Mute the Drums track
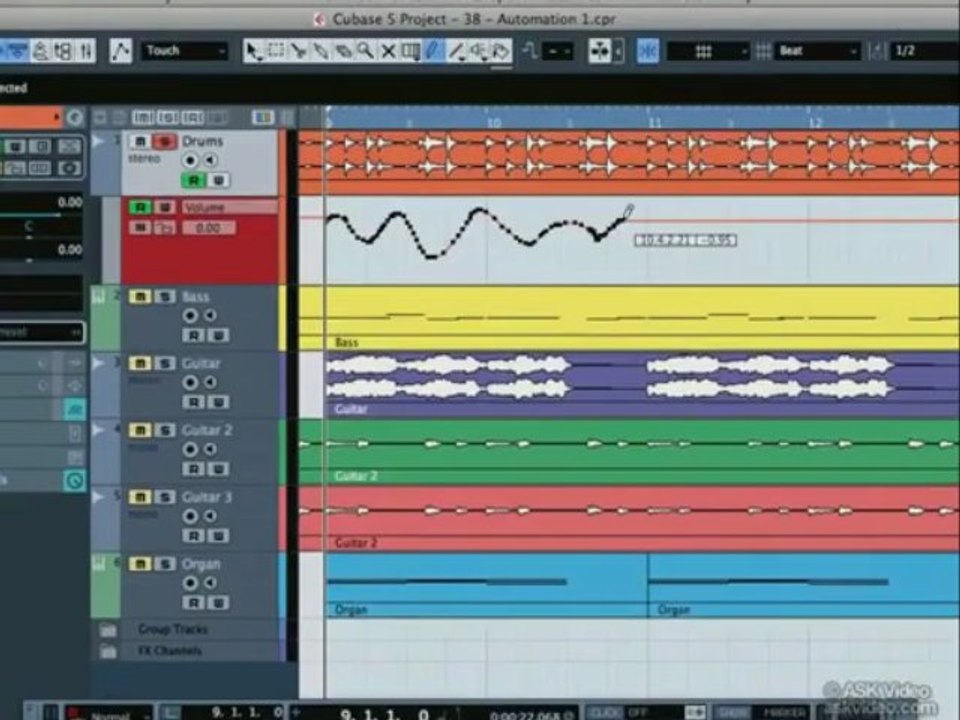Viewport: 960px width, 720px height. (x=140, y=141)
